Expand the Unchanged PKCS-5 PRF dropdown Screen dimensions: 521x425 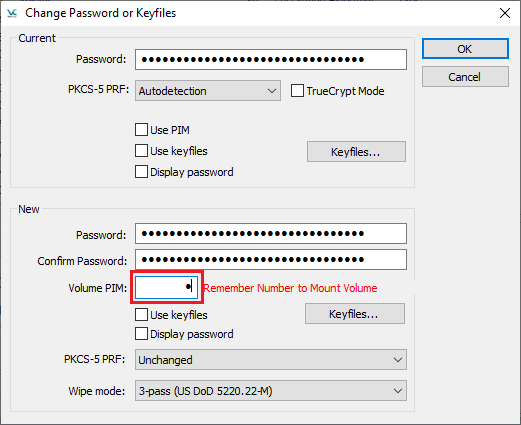(x=271, y=360)
